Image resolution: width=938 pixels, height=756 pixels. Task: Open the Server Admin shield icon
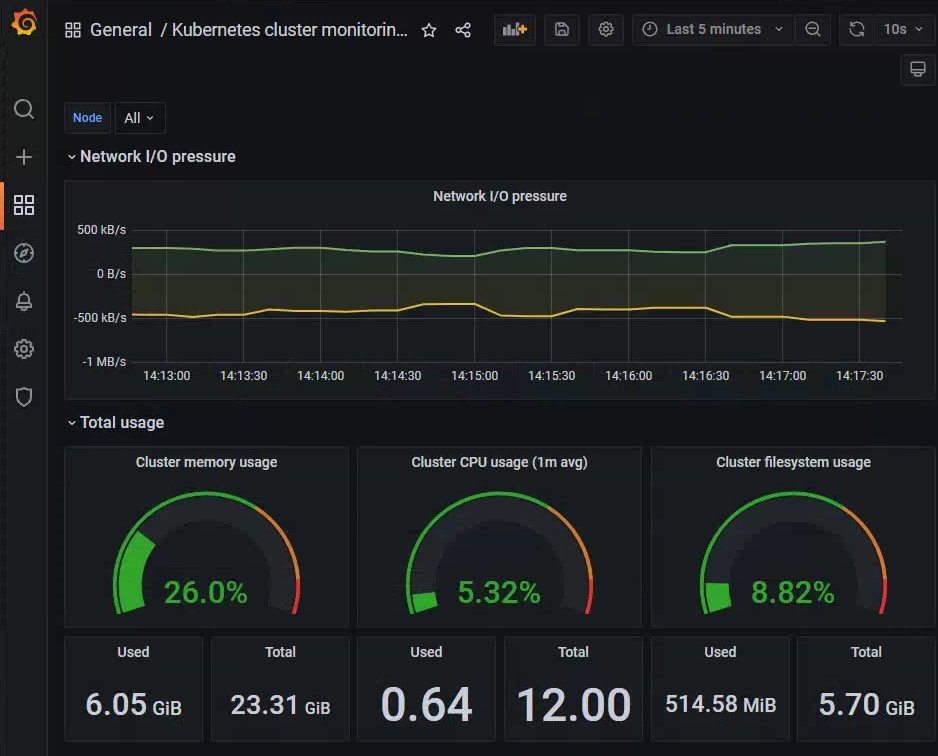tap(24, 397)
